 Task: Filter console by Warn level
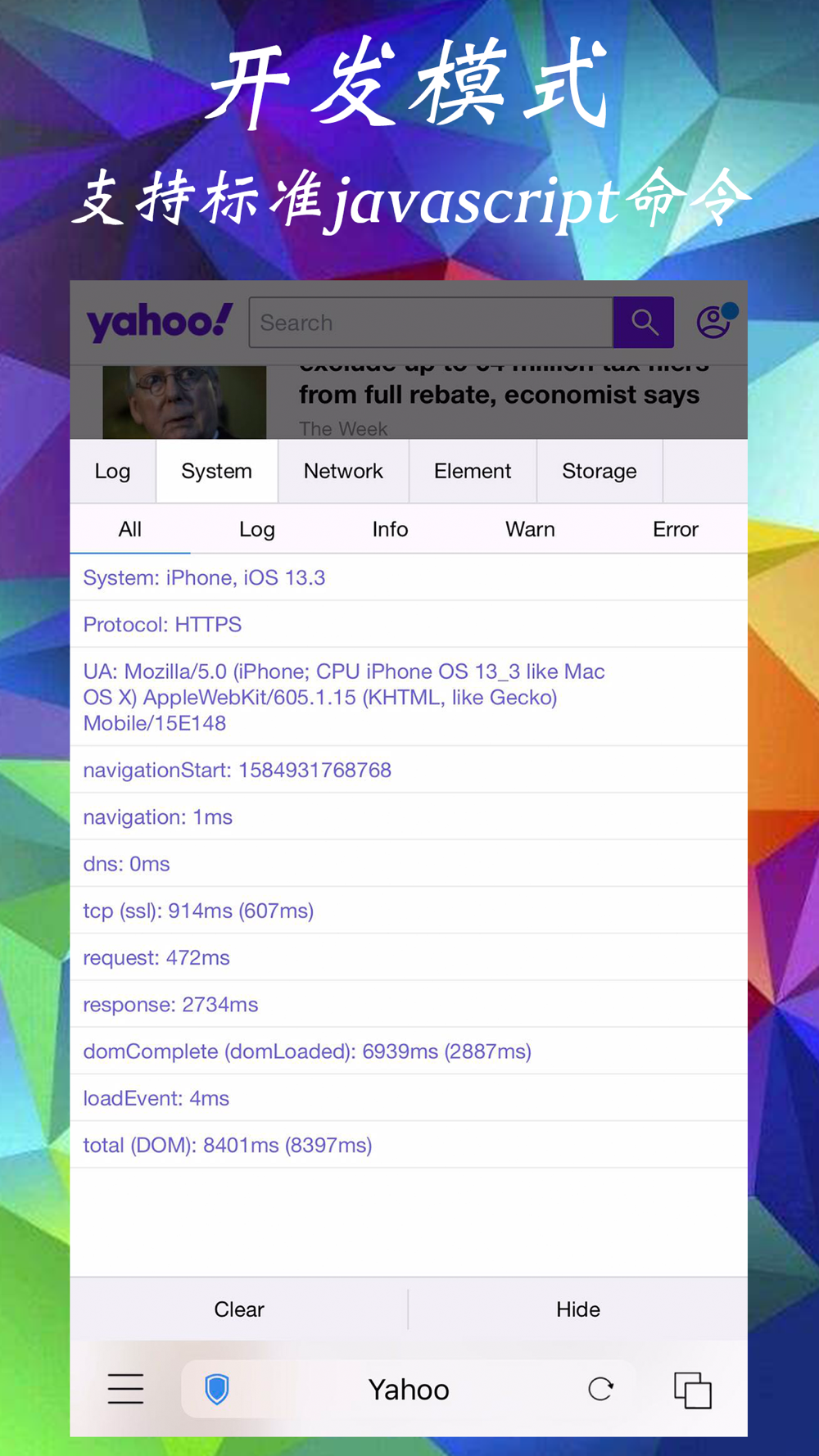coord(530,529)
